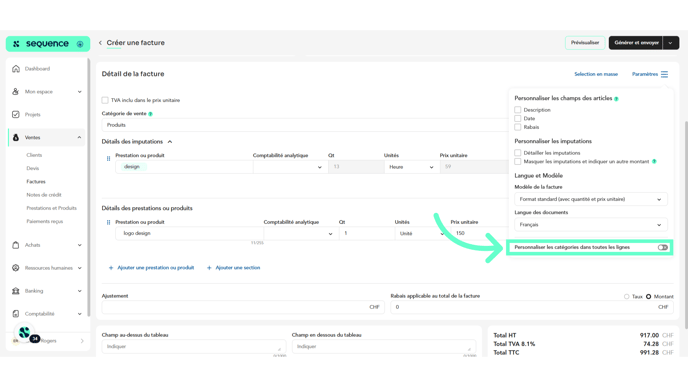
Task: Select the Montant radio button
Action: point(649,297)
